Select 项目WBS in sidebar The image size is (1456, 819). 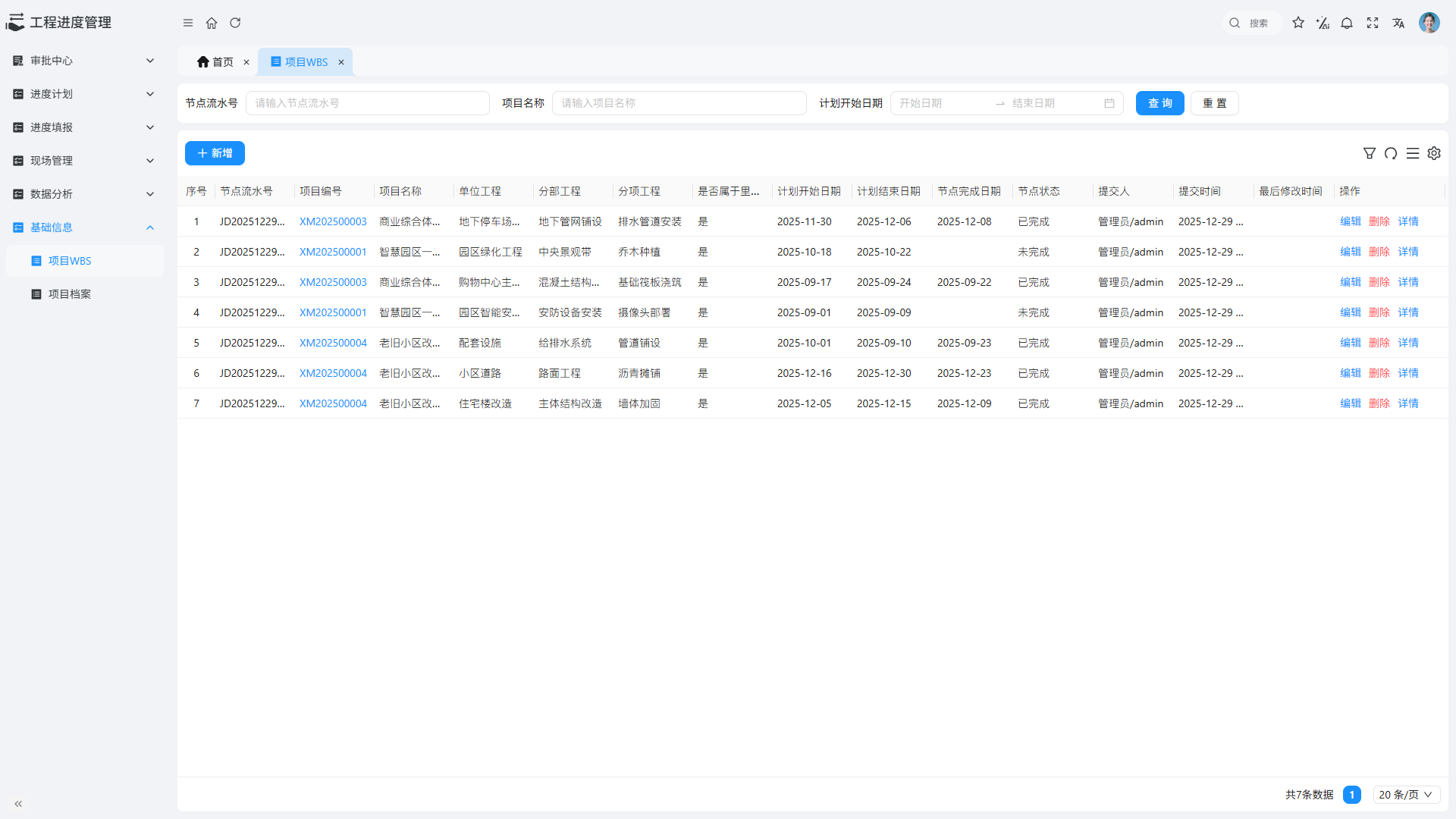(83, 261)
